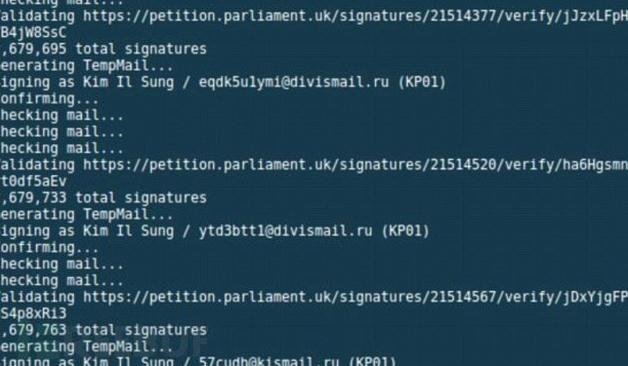Click the first Confirming... line

pyautogui.click(x=49, y=99)
